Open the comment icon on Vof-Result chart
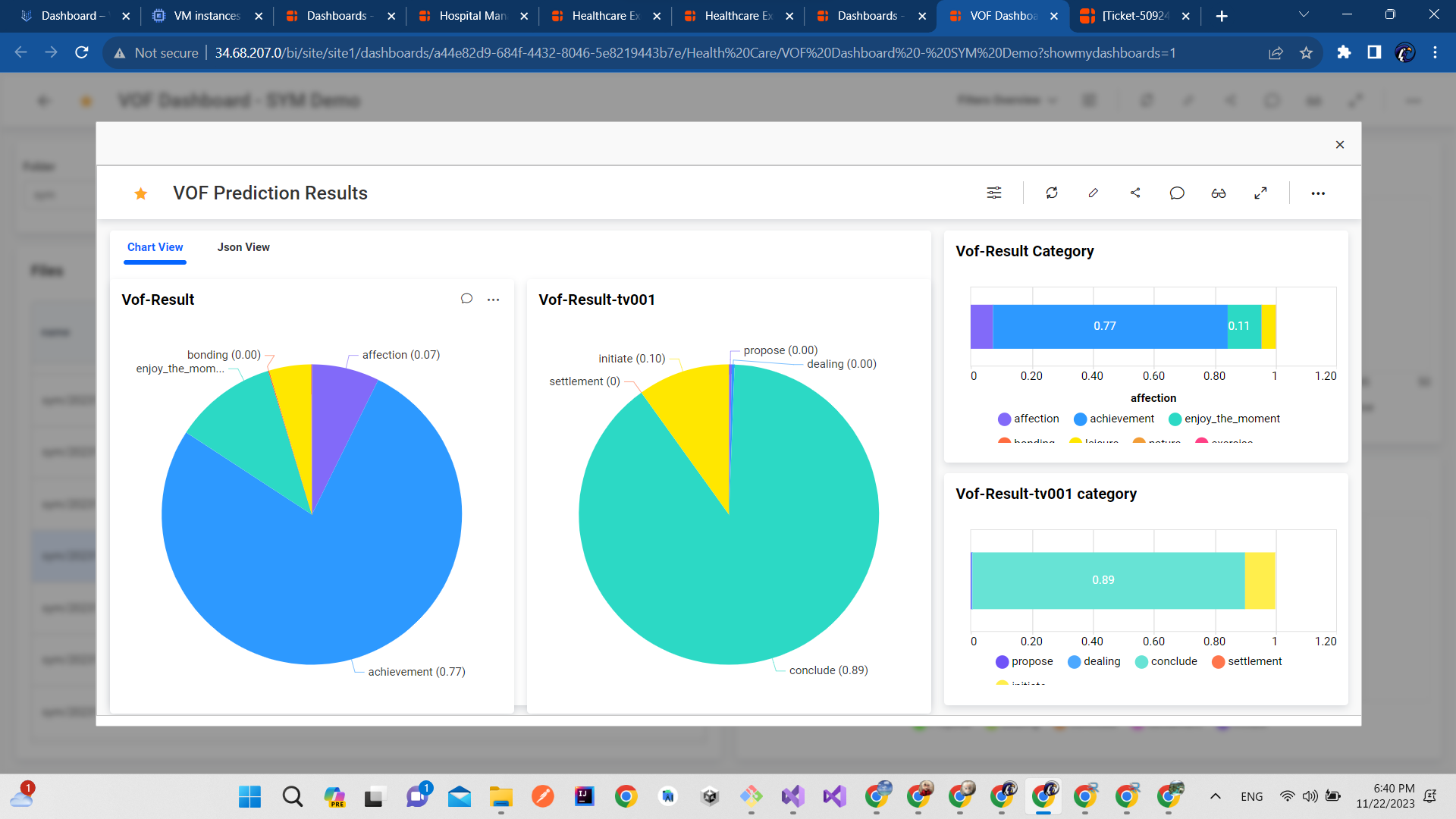 466,299
